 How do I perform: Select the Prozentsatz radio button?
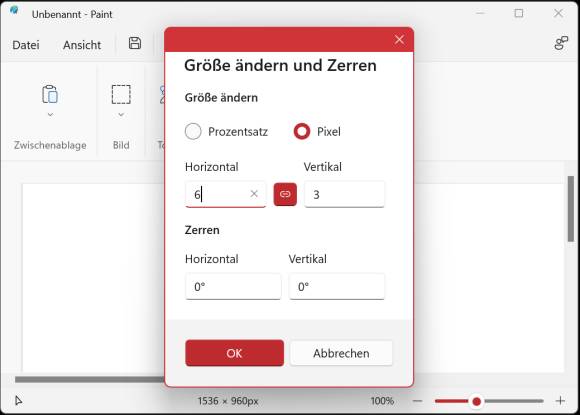click(193, 131)
